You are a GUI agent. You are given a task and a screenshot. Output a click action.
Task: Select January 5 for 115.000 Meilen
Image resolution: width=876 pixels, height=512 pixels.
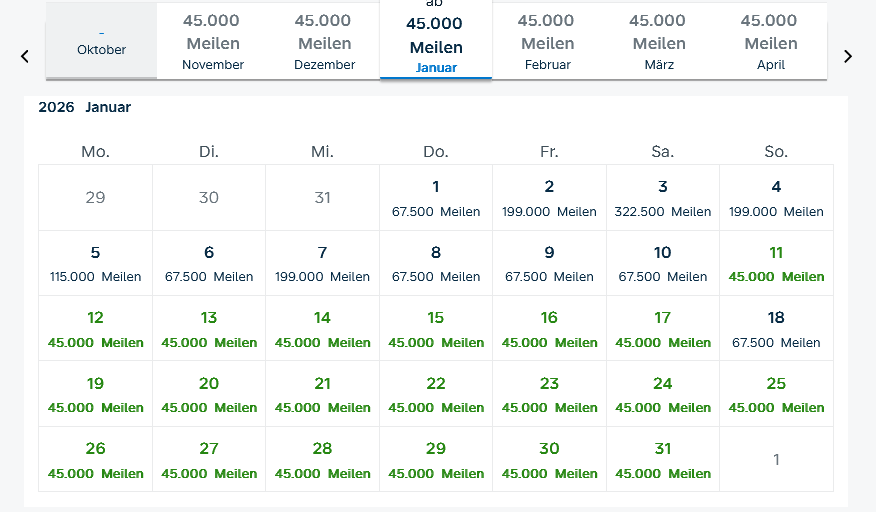[95, 264]
